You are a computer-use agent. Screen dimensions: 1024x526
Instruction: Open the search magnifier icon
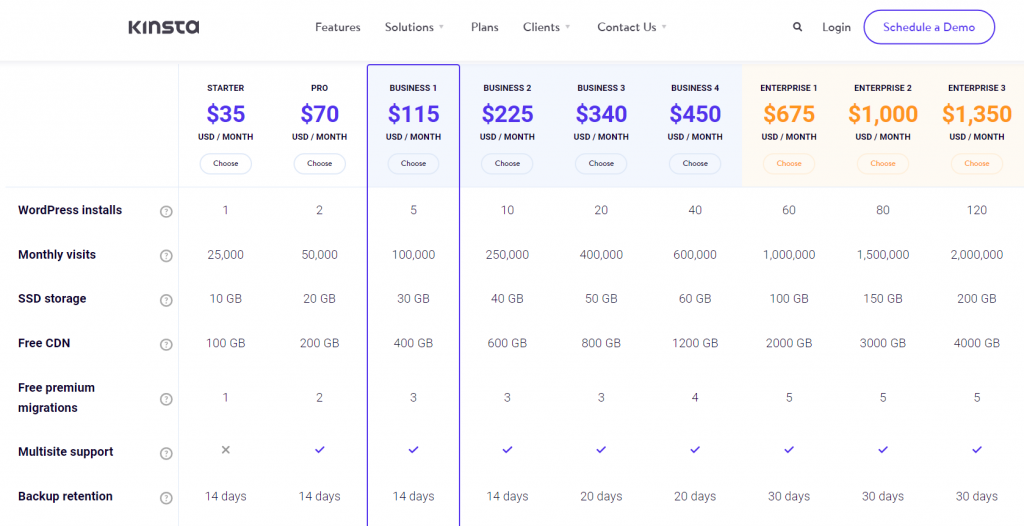[797, 27]
